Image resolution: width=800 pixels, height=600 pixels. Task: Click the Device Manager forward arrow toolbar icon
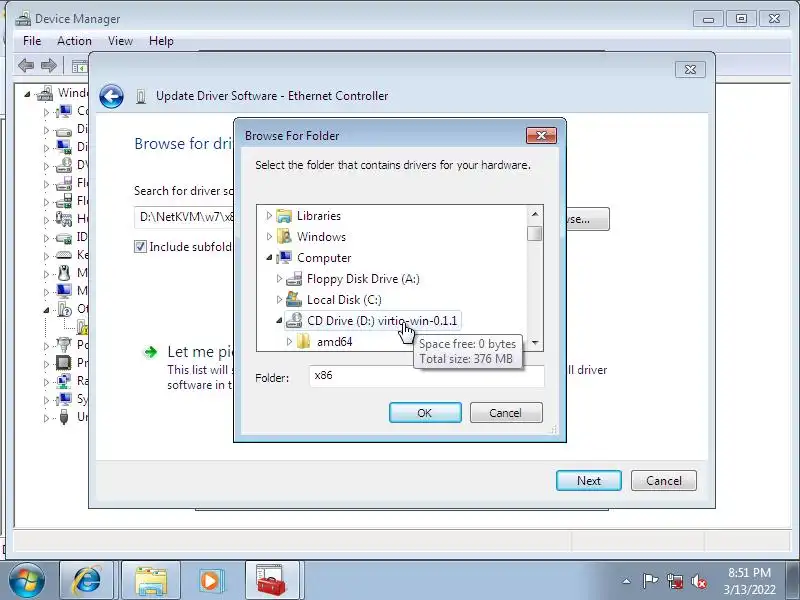pos(49,65)
